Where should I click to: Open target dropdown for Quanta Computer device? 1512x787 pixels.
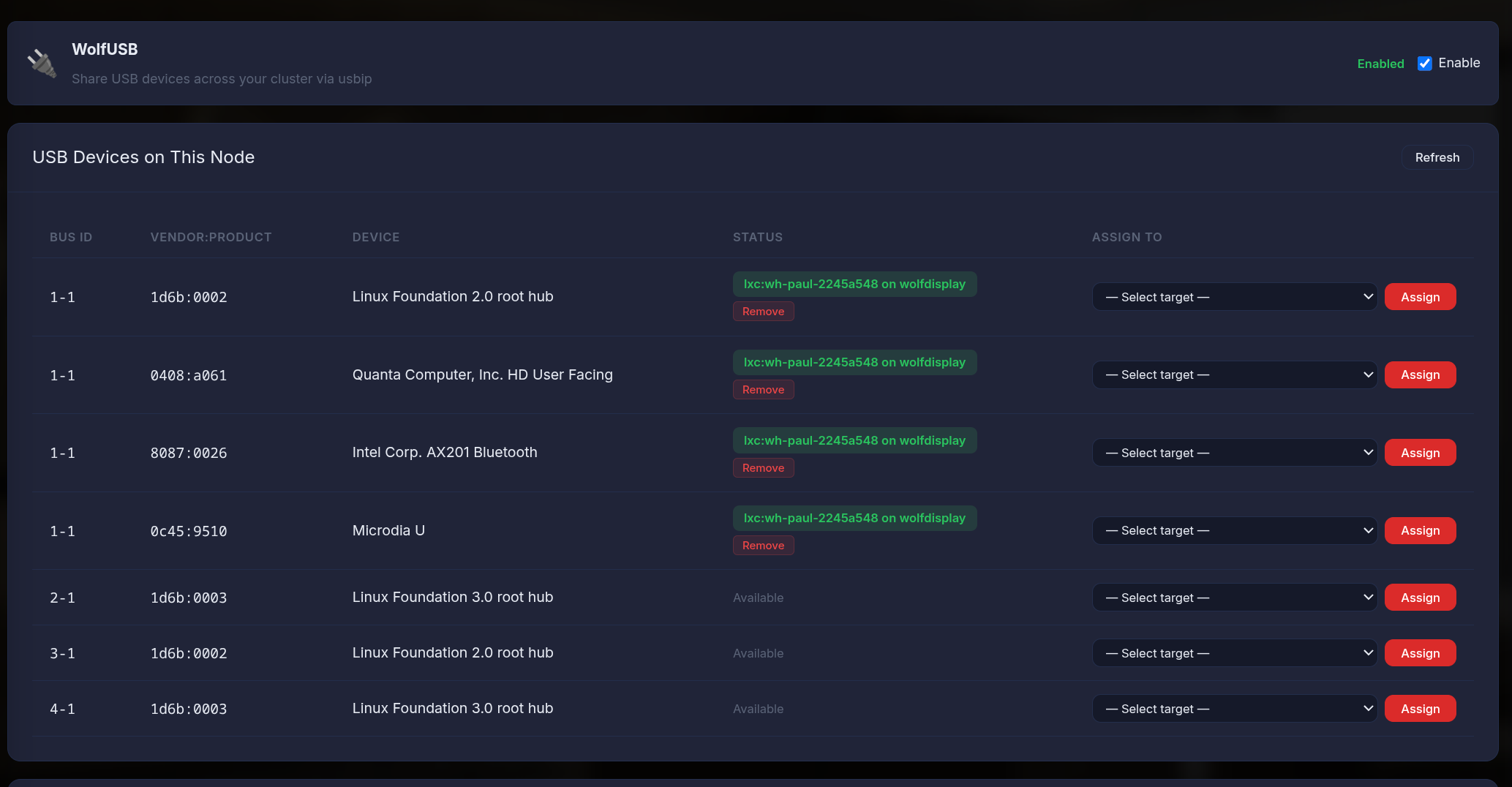(x=1234, y=375)
